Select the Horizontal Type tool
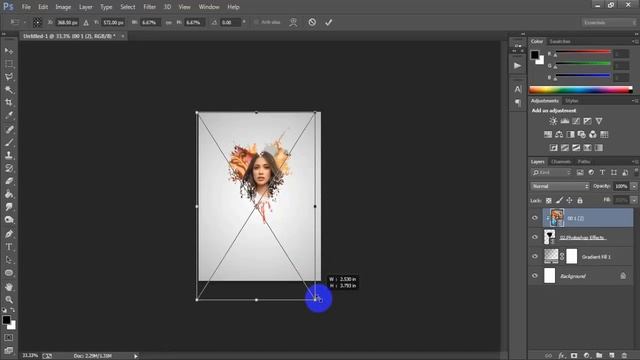This screenshot has height=360, width=640. (x=9, y=247)
